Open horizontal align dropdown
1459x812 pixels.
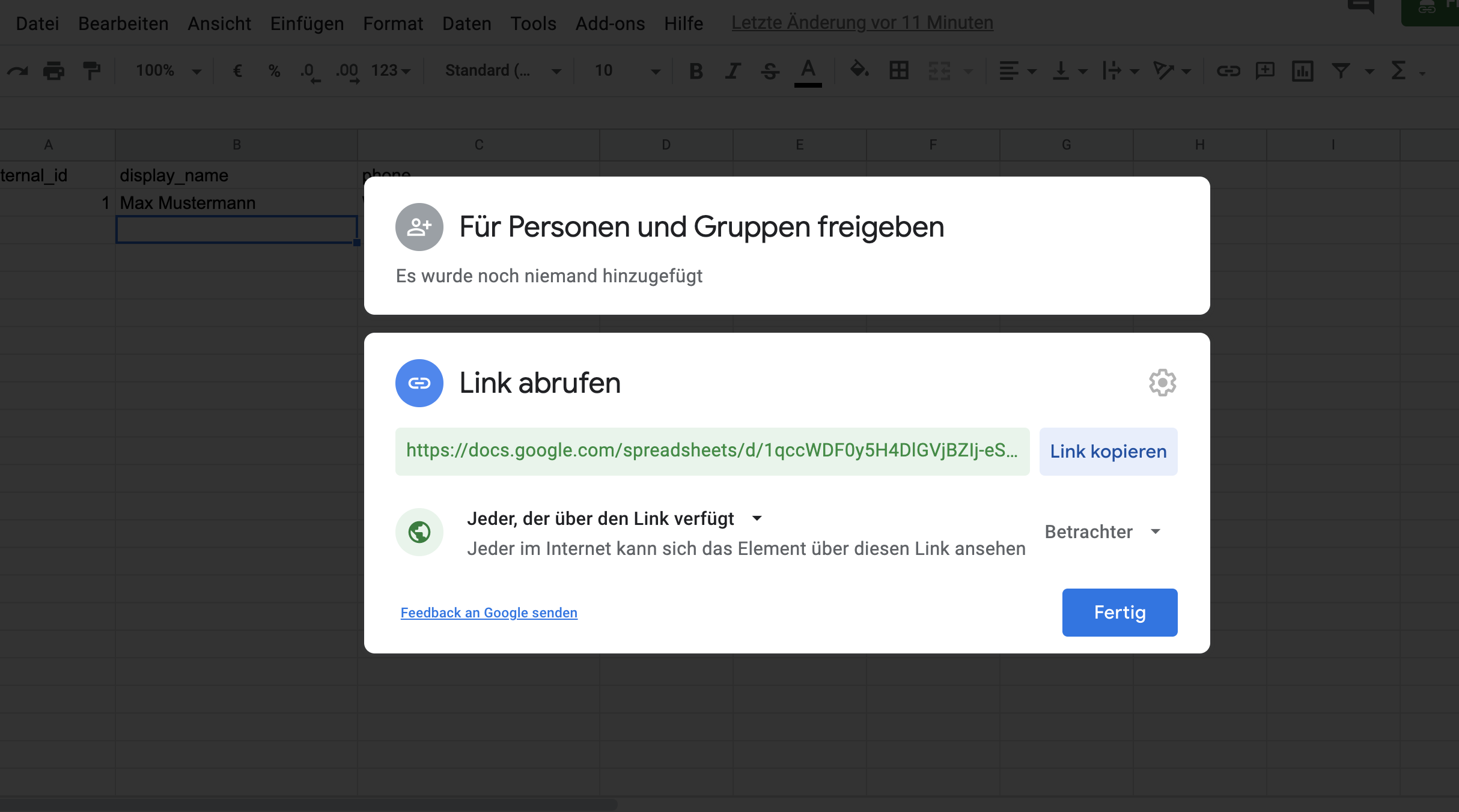point(1017,71)
